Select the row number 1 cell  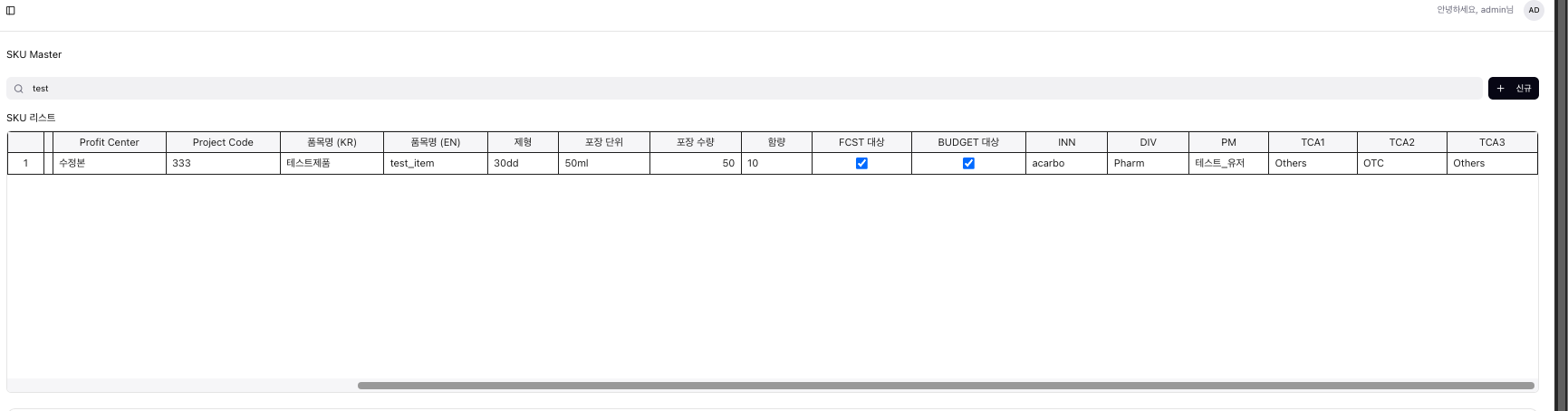tap(25, 164)
